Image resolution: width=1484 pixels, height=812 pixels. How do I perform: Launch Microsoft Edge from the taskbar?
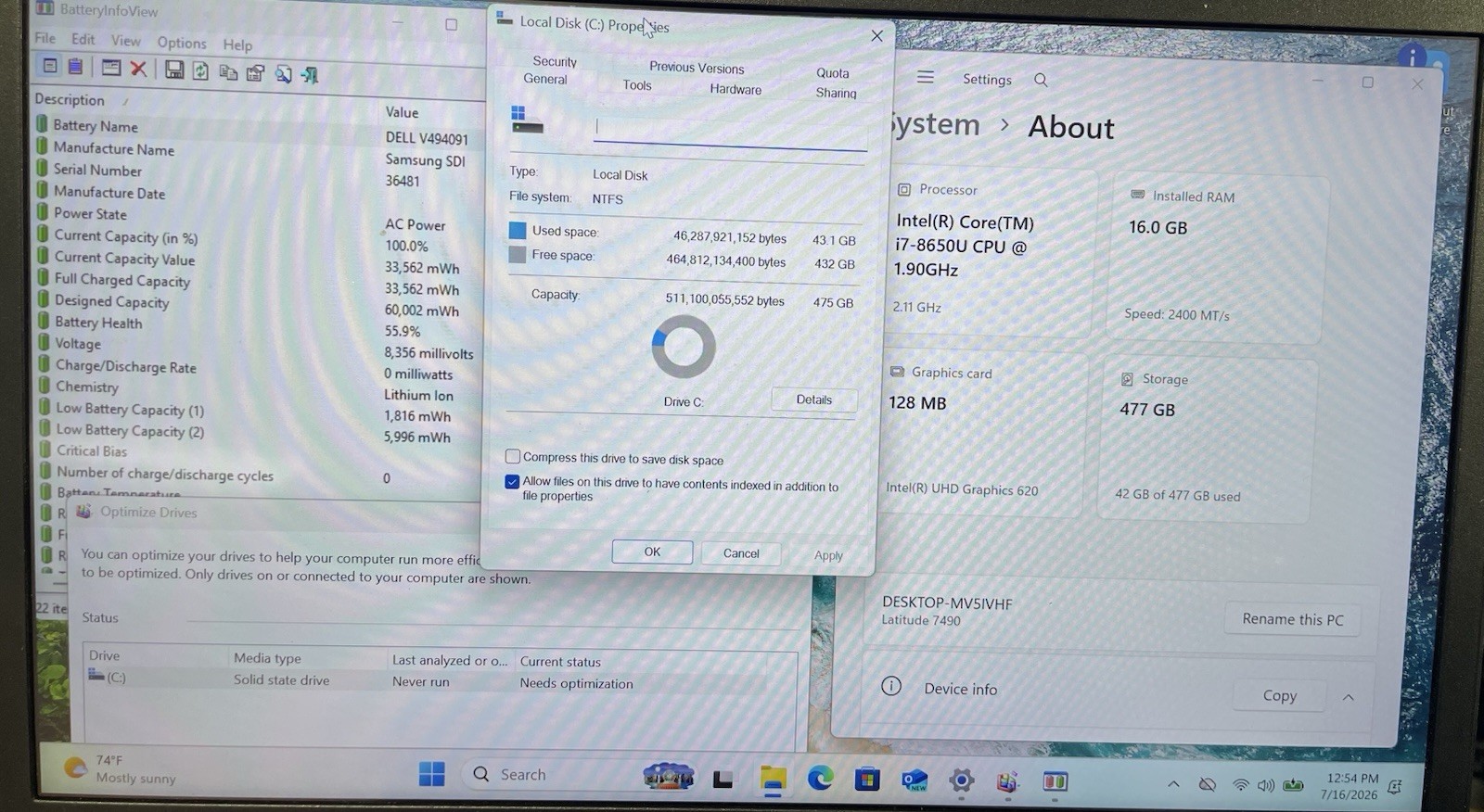click(x=820, y=779)
